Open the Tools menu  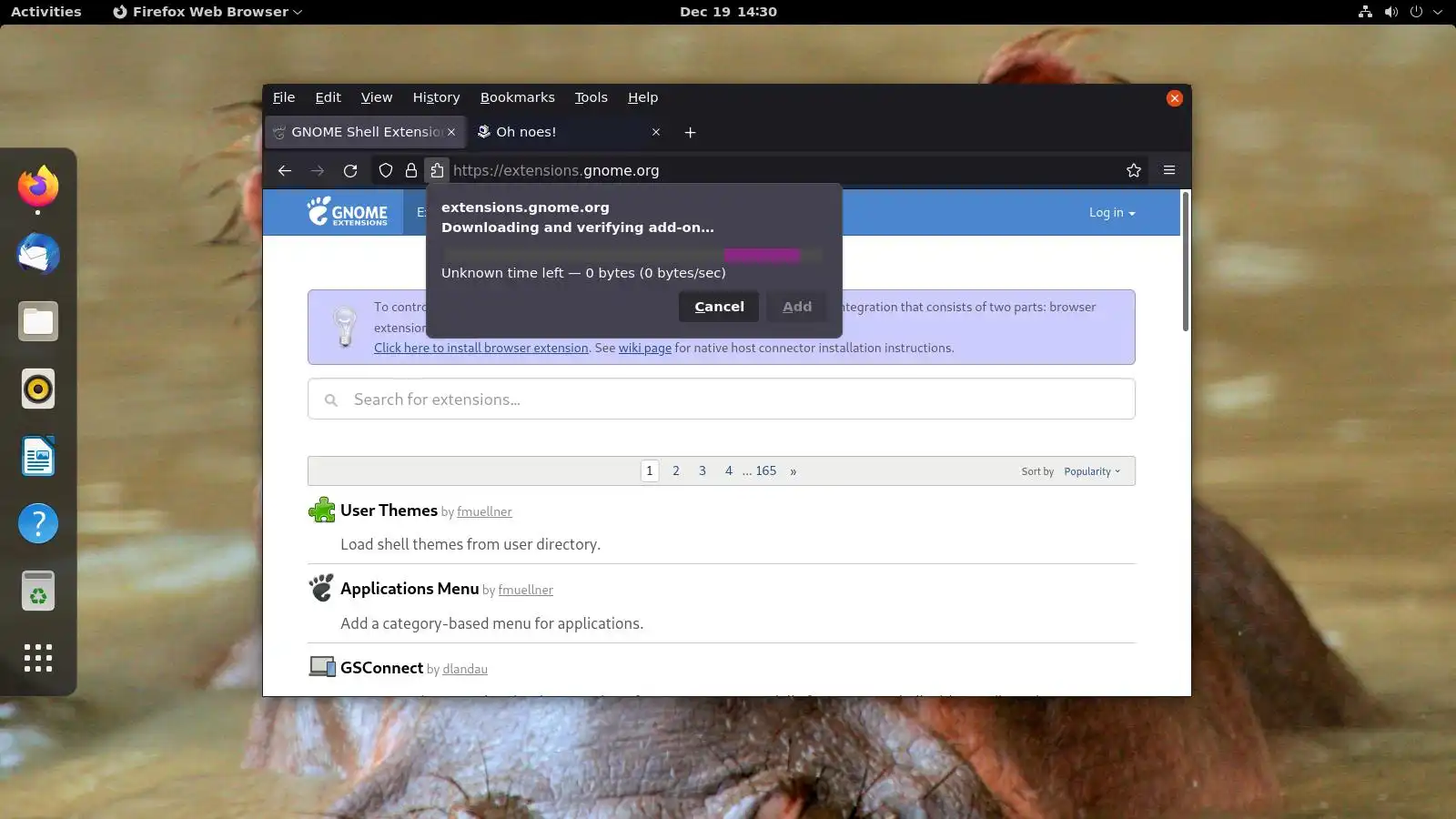click(591, 97)
